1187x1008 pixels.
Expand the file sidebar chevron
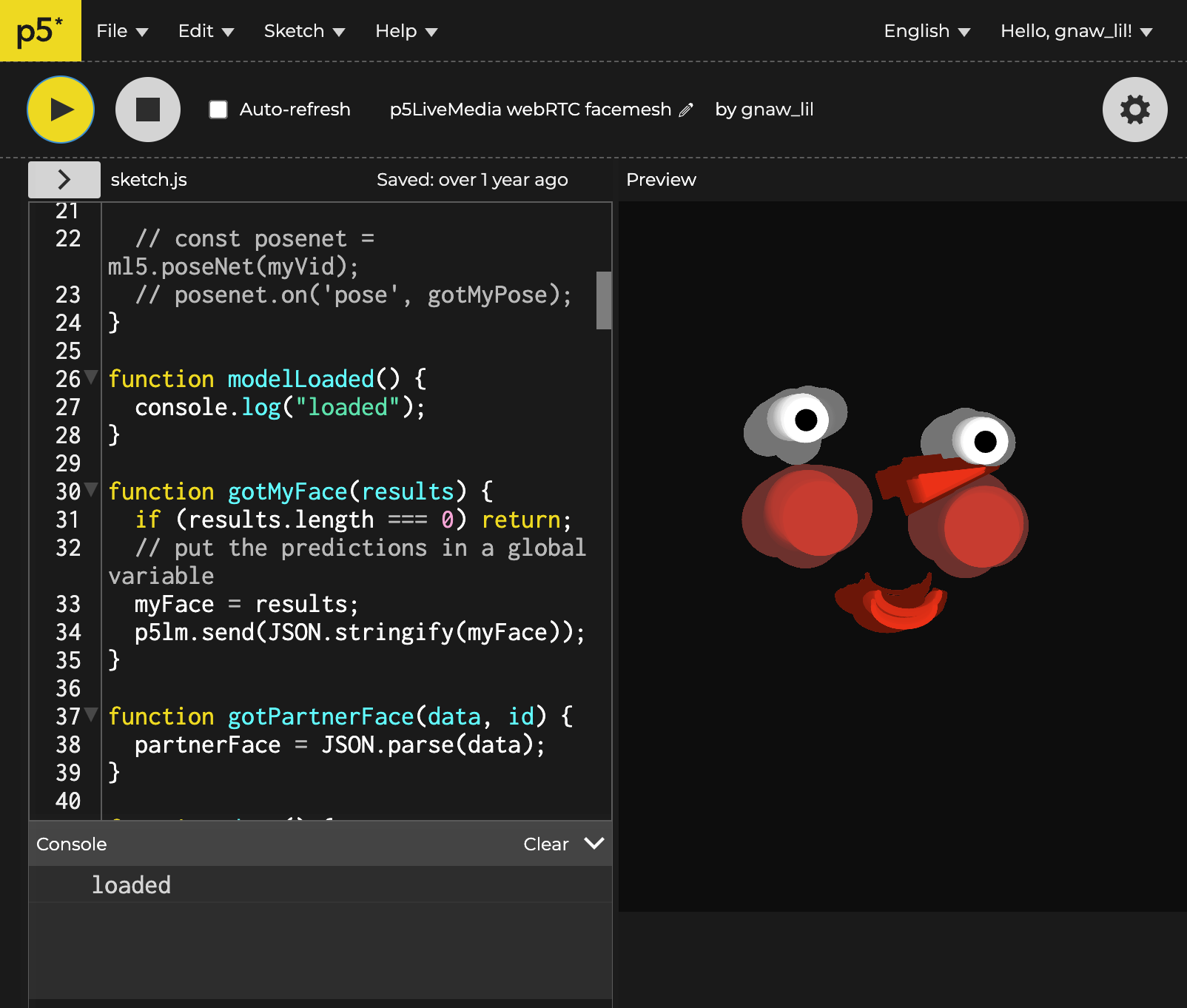(64, 179)
